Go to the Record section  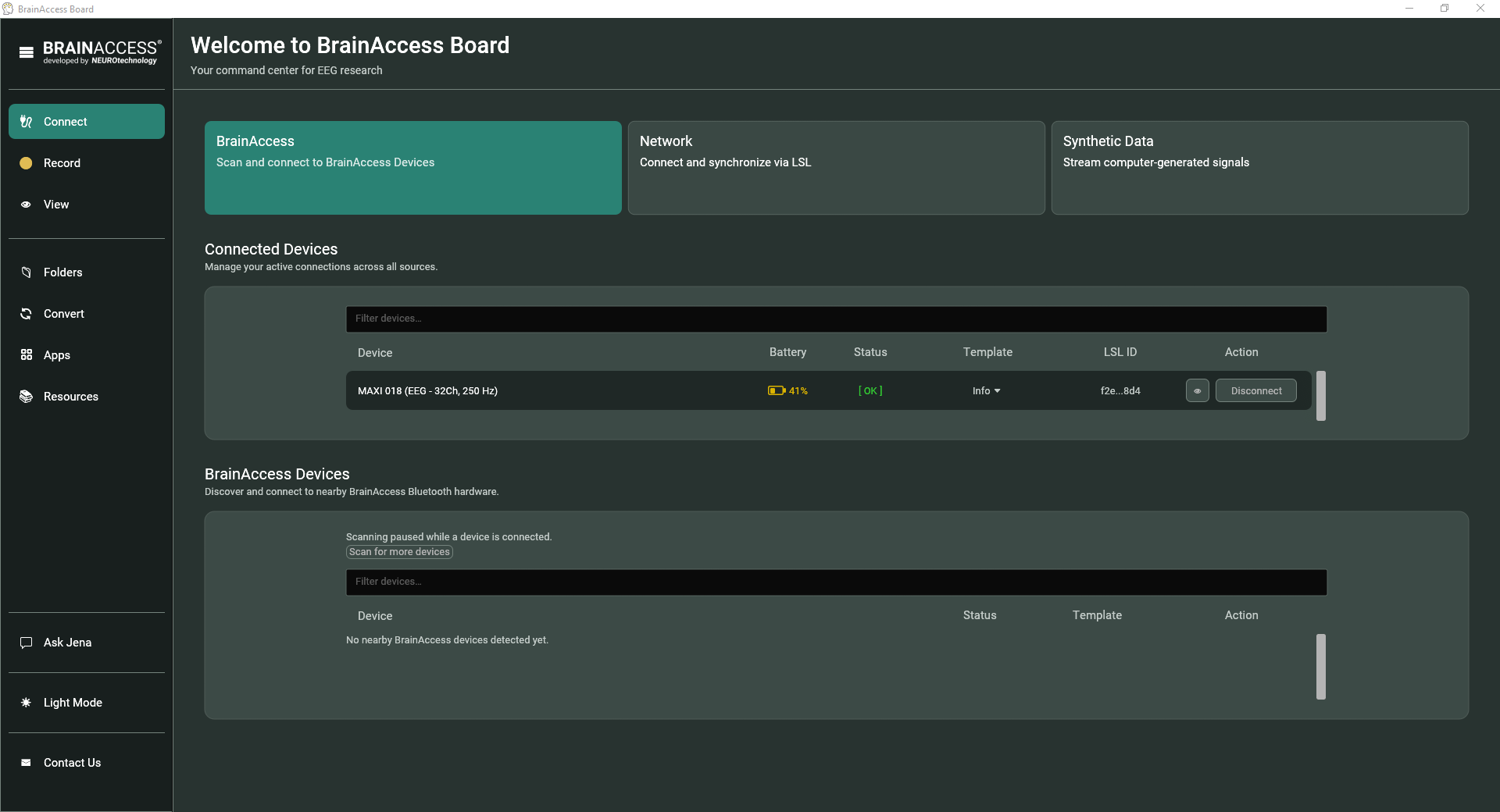87,163
